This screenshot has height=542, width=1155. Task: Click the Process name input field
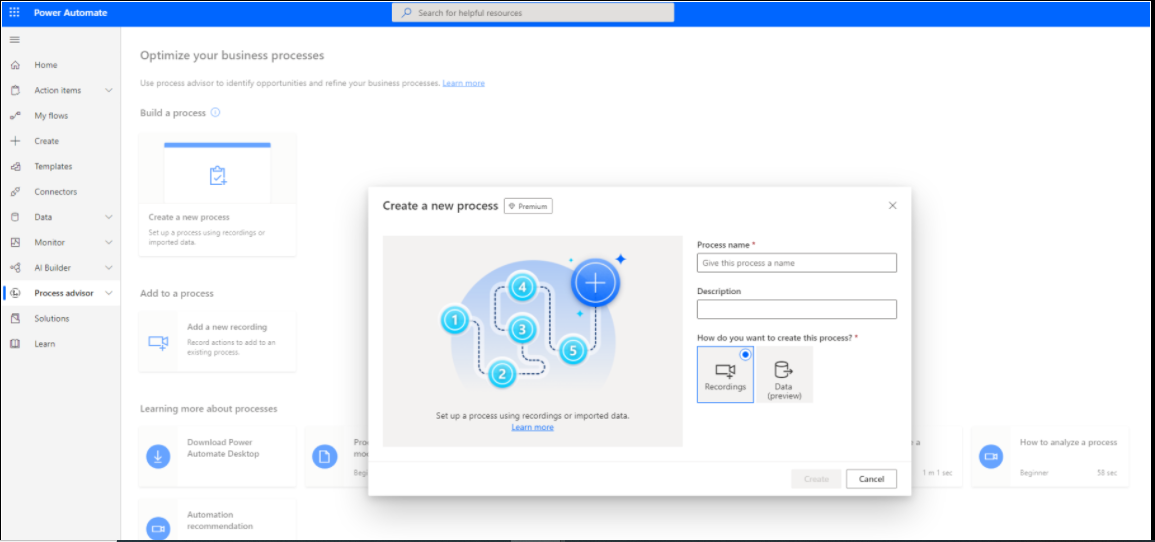pos(796,263)
